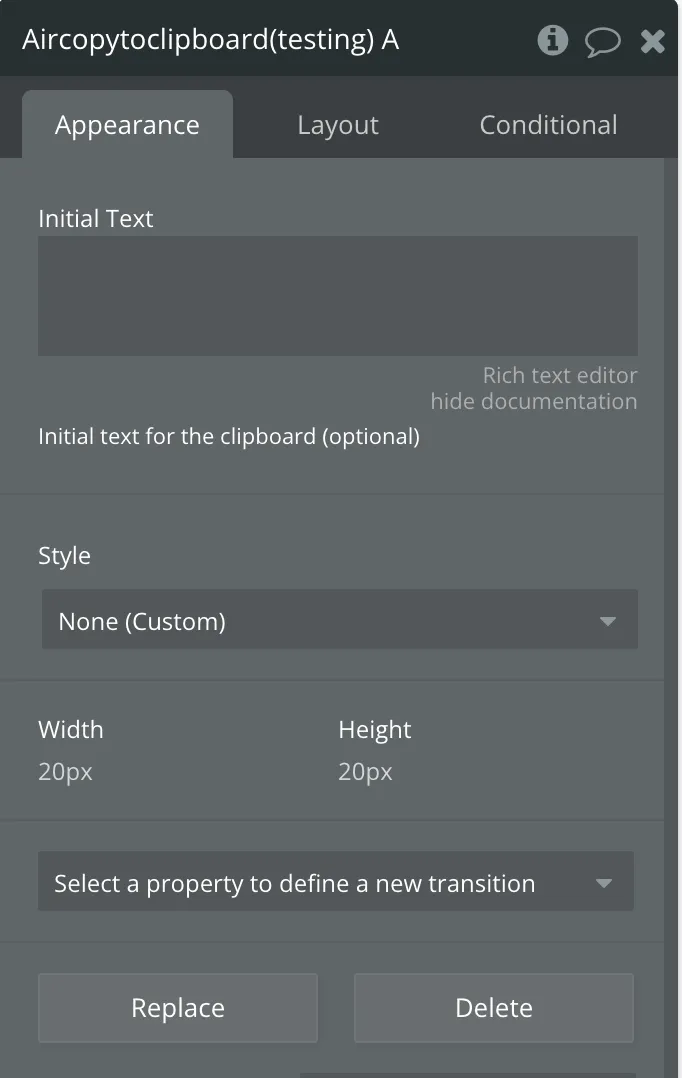682x1078 pixels.
Task: Click the panel's vertical scrollbar
Action: click(673, 600)
